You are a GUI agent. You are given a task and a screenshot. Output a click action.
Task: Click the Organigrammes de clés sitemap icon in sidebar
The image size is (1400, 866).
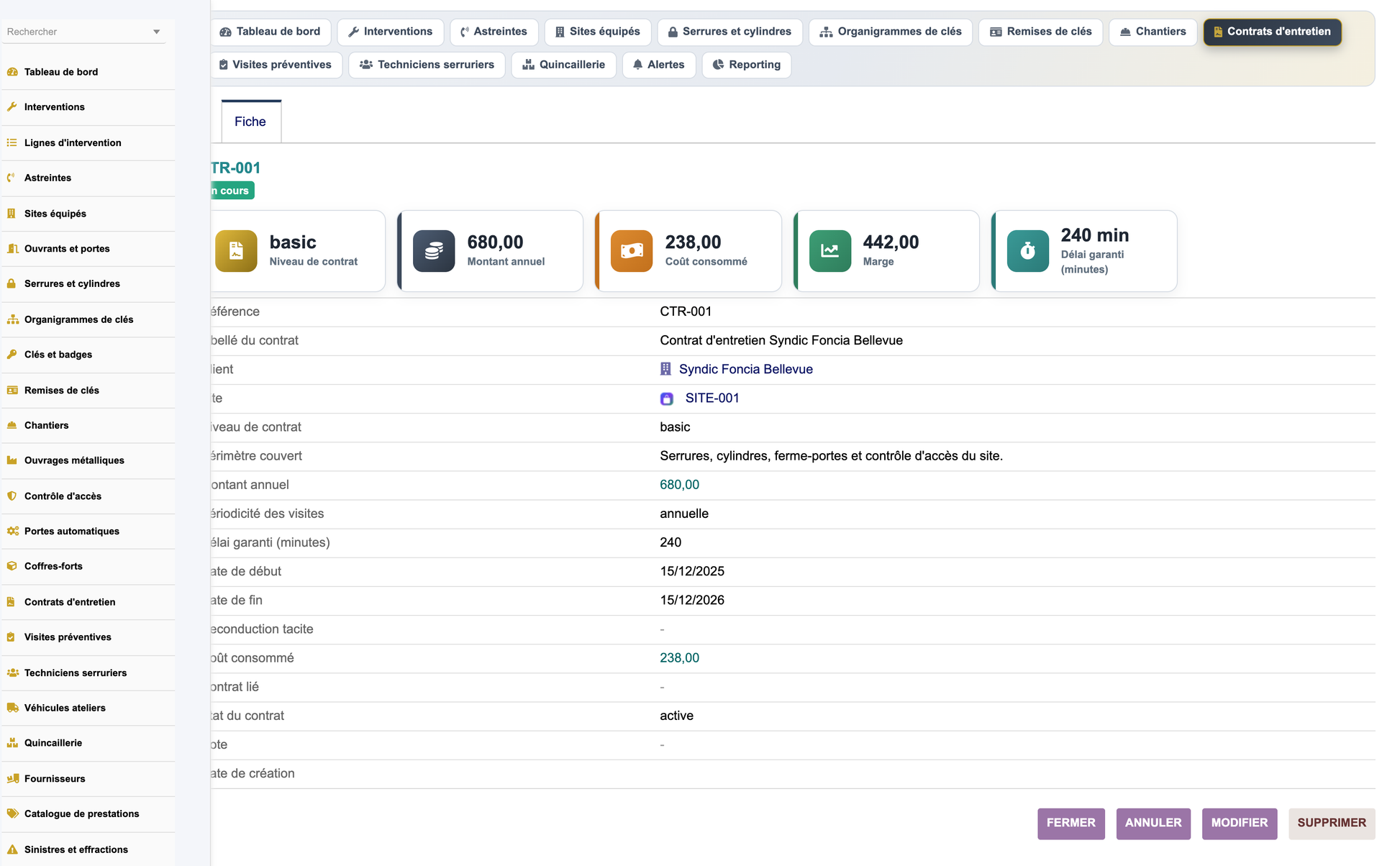tap(12, 319)
